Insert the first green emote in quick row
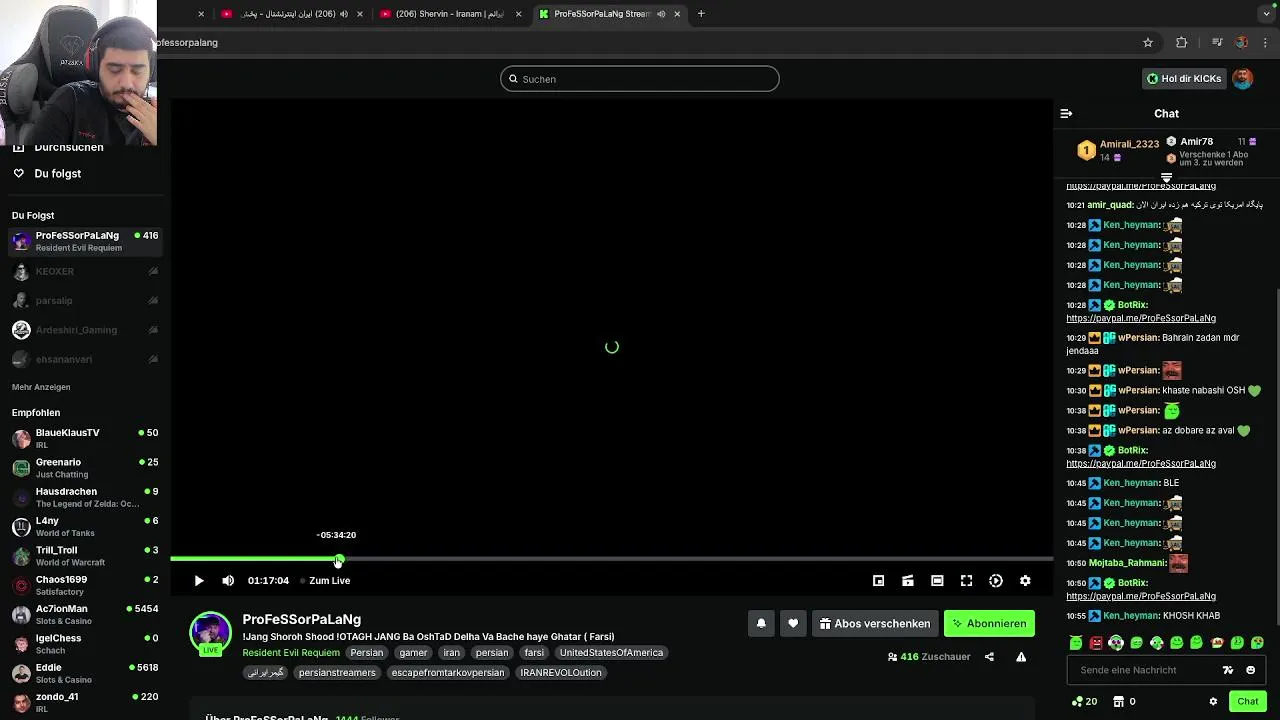 [x=1076, y=643]
